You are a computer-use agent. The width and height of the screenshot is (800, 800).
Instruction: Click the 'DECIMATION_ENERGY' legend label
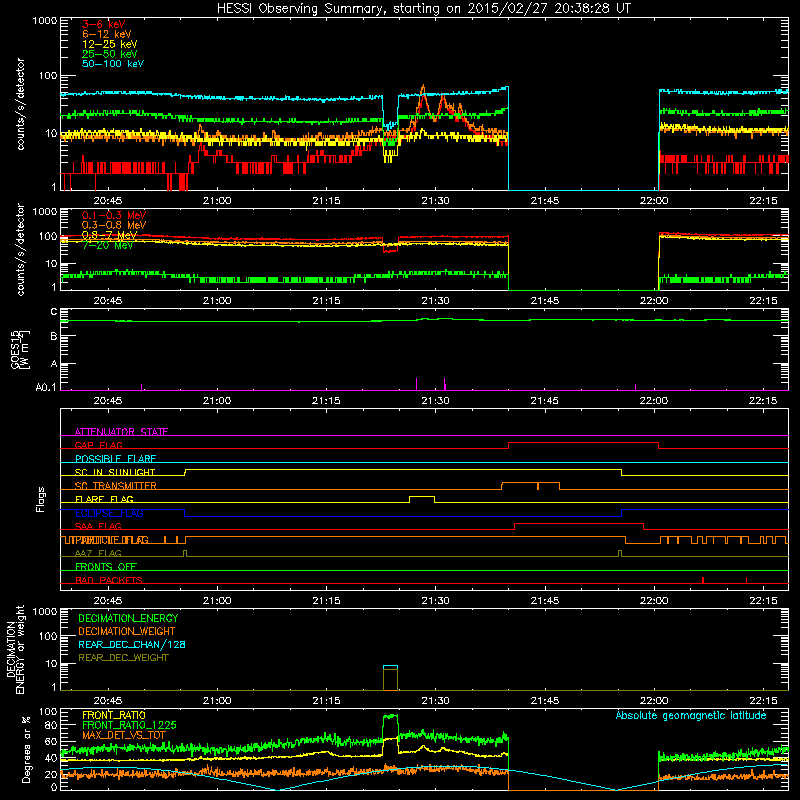pyautogui.click(x=128, y=618)
